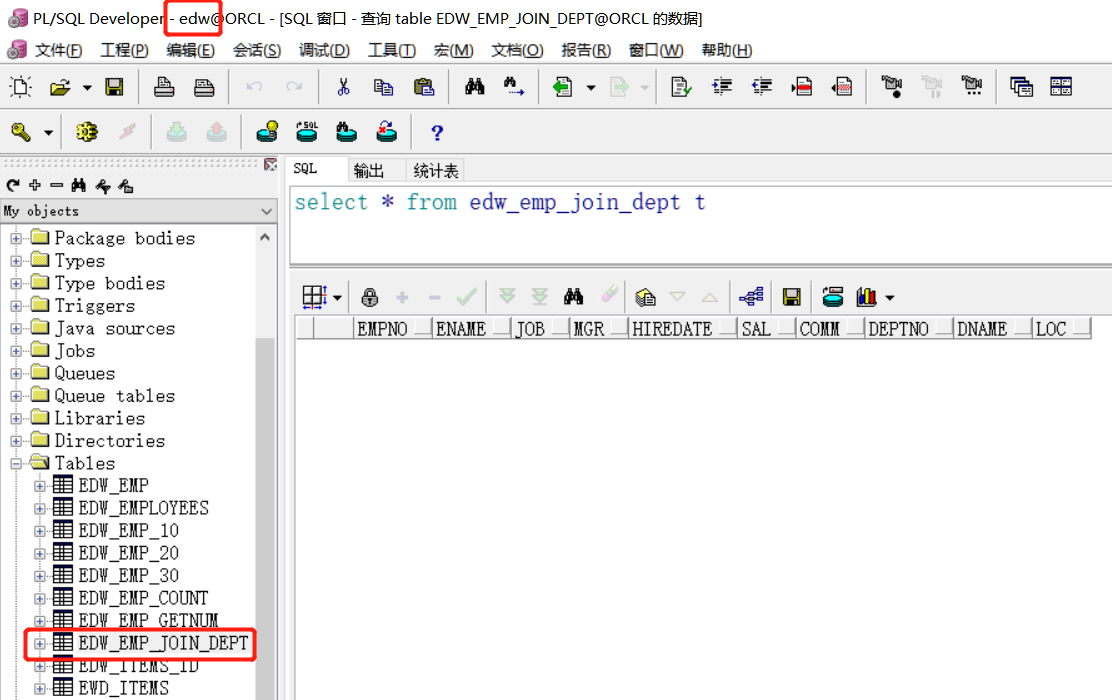Image resolution: width=1112 pixels, height=700 pixels.
Task: Select the Queue tables folder
Action: click(x=114, y=396)
